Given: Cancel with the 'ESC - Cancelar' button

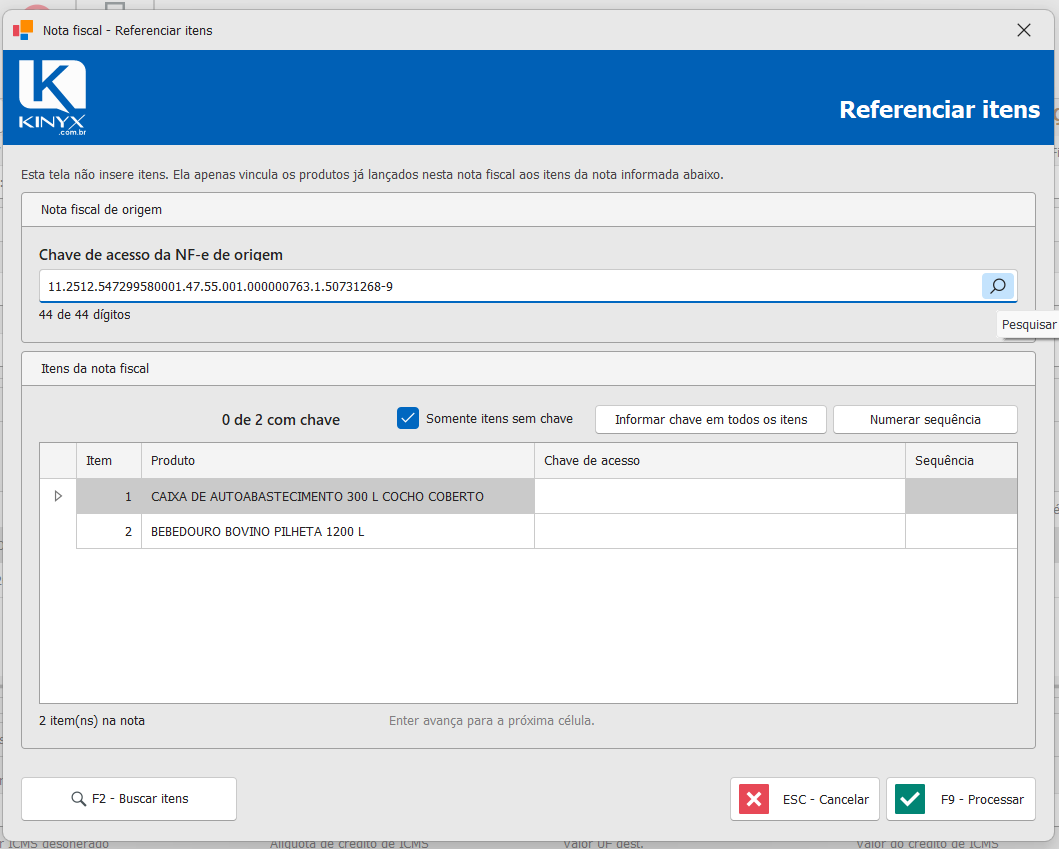Looking at the screenshot, I should 805,799.
